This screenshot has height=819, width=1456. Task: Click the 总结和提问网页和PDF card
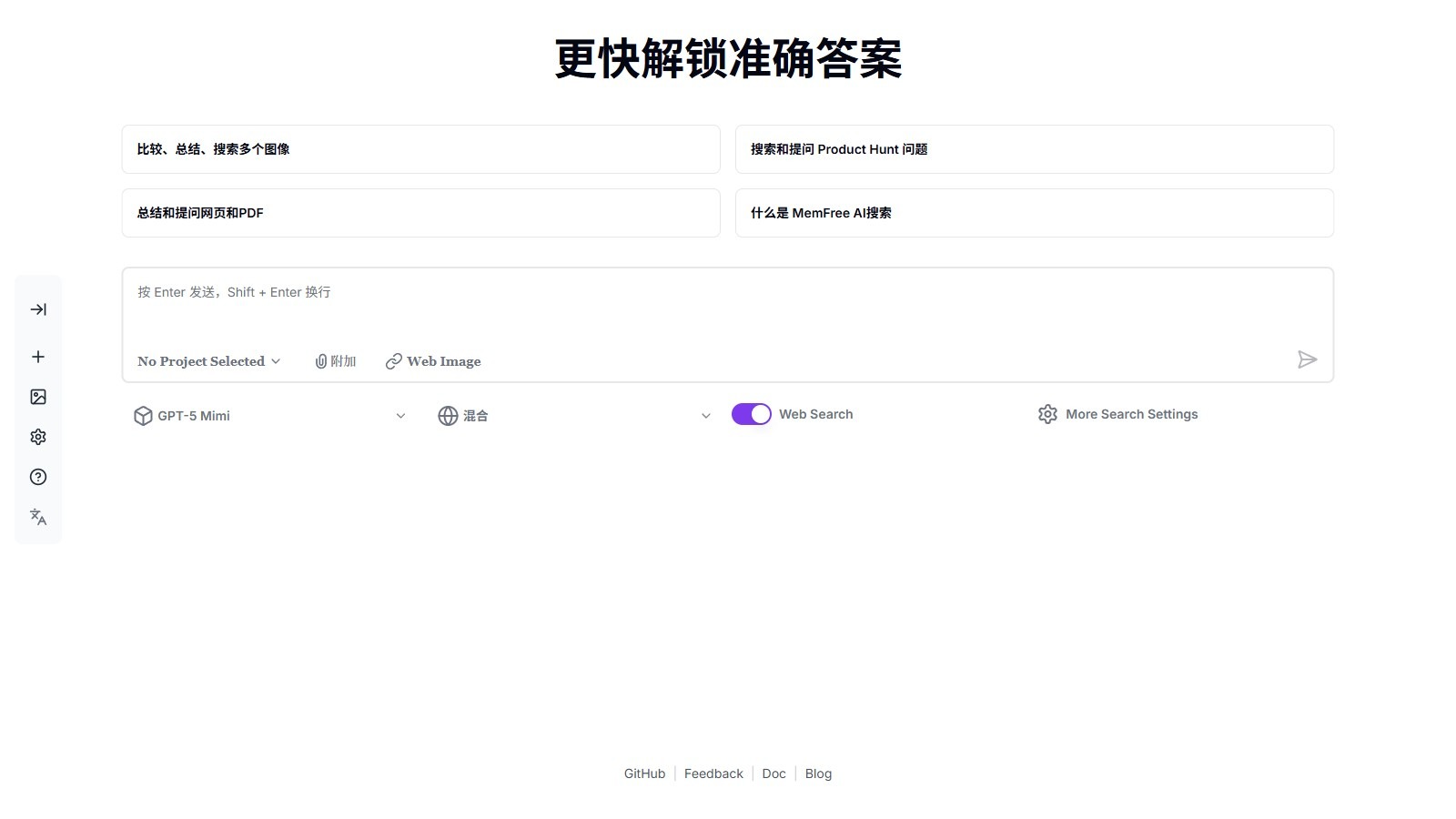click(420, 212)
